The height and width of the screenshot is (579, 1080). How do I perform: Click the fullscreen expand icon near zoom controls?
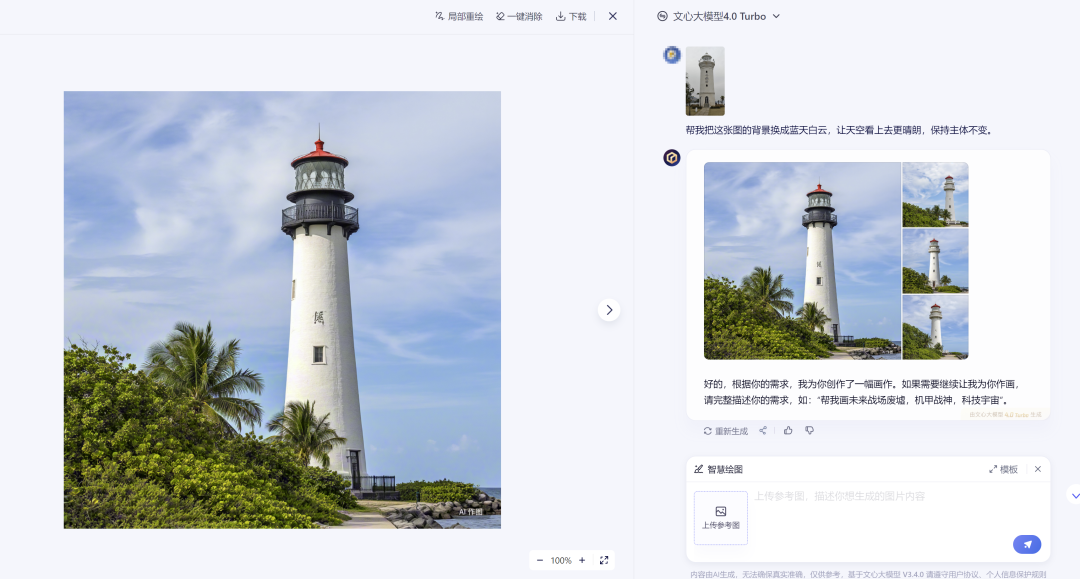pos(604,560)
